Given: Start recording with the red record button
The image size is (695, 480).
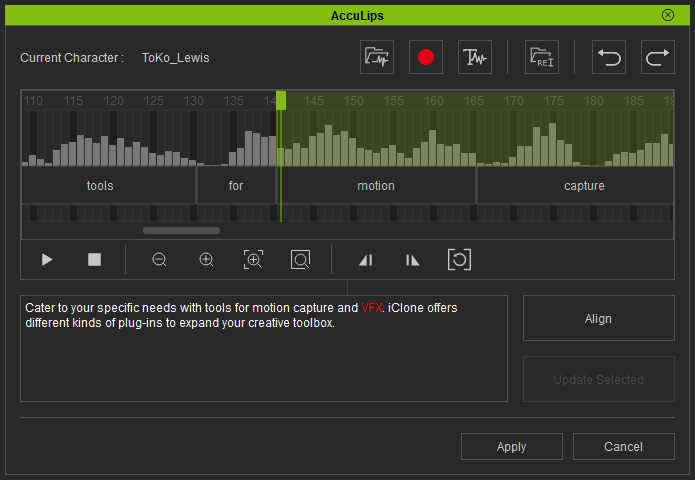Looking at the screenshot, I should pyautogui.click(x=426, y=58).
